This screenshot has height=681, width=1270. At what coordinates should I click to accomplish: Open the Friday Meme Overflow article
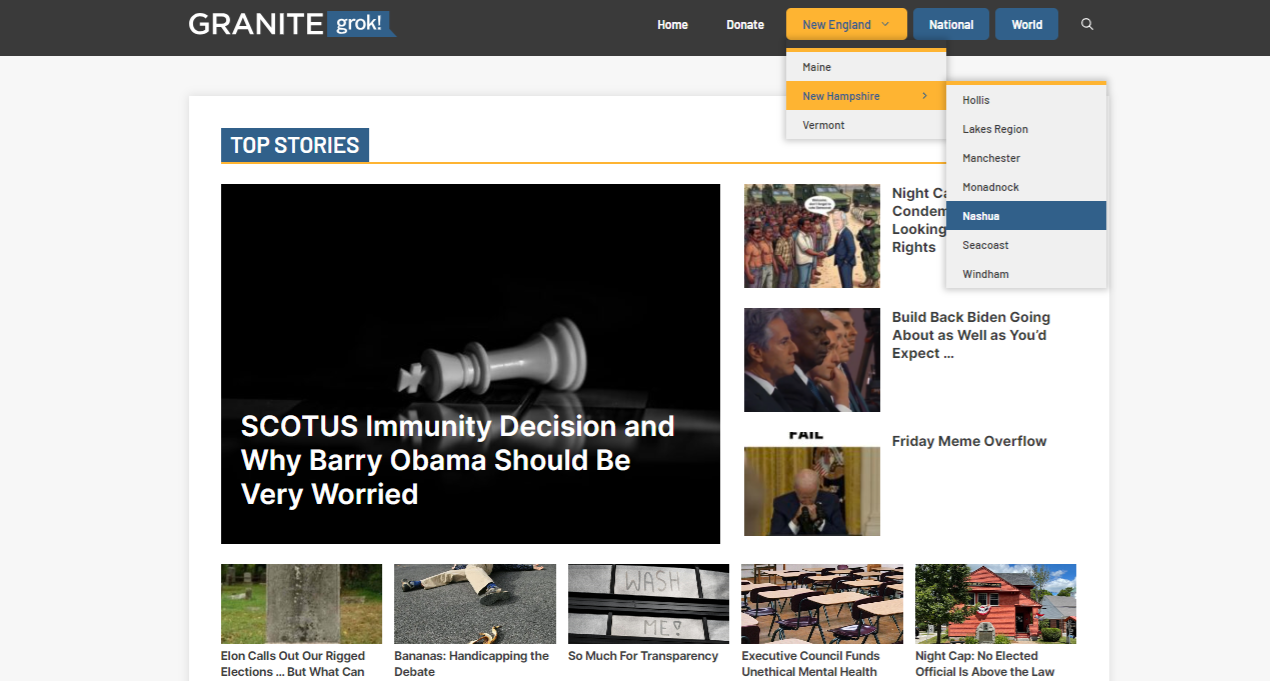[969, 441]
